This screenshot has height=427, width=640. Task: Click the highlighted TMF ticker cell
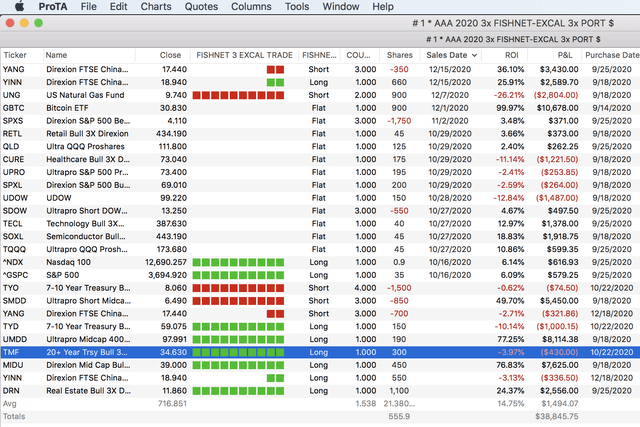pos(11,352)
